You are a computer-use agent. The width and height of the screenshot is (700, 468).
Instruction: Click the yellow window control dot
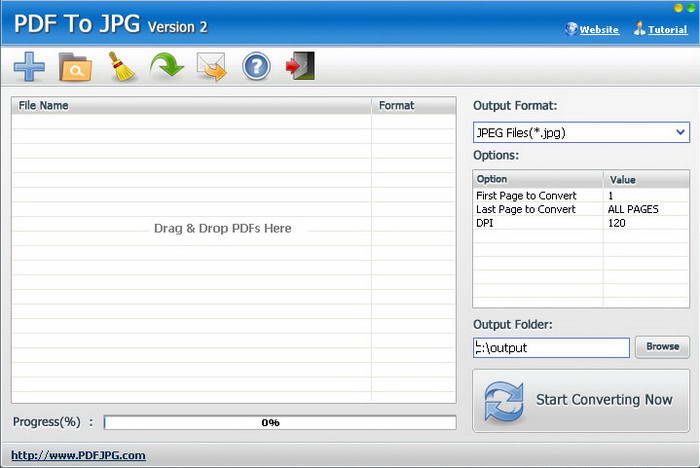tap(679, 8)
